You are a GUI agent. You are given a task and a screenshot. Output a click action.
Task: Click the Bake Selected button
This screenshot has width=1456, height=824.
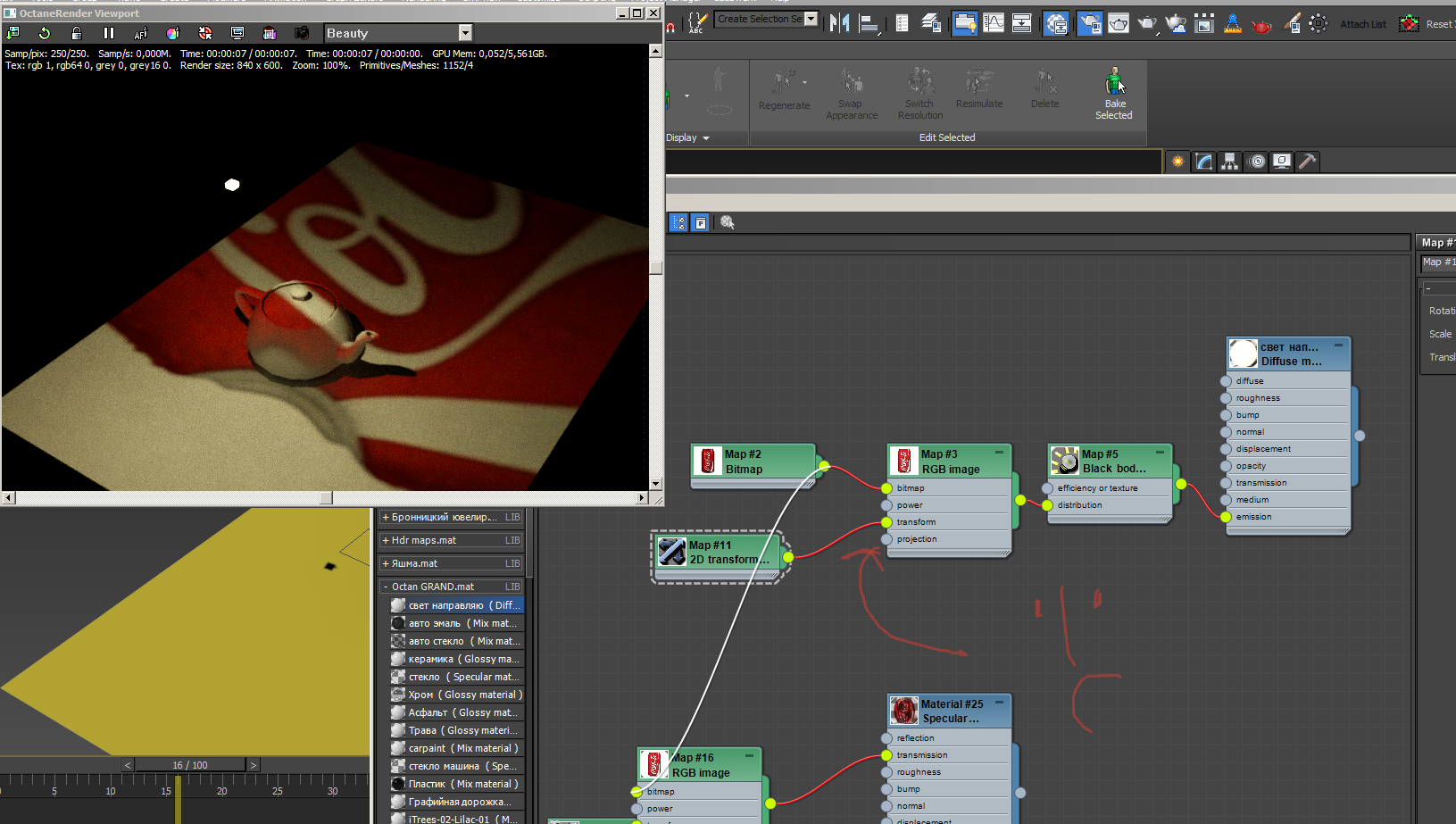pos(1114,93)
